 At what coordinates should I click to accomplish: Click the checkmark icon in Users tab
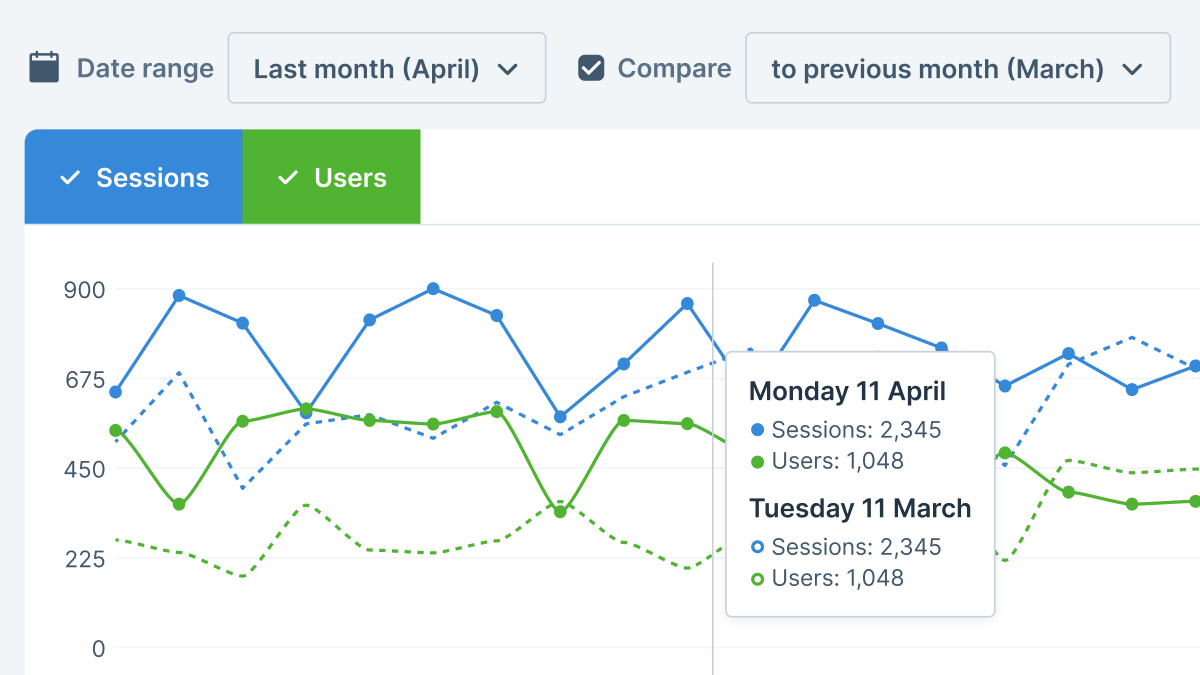[x=288, y=178]
